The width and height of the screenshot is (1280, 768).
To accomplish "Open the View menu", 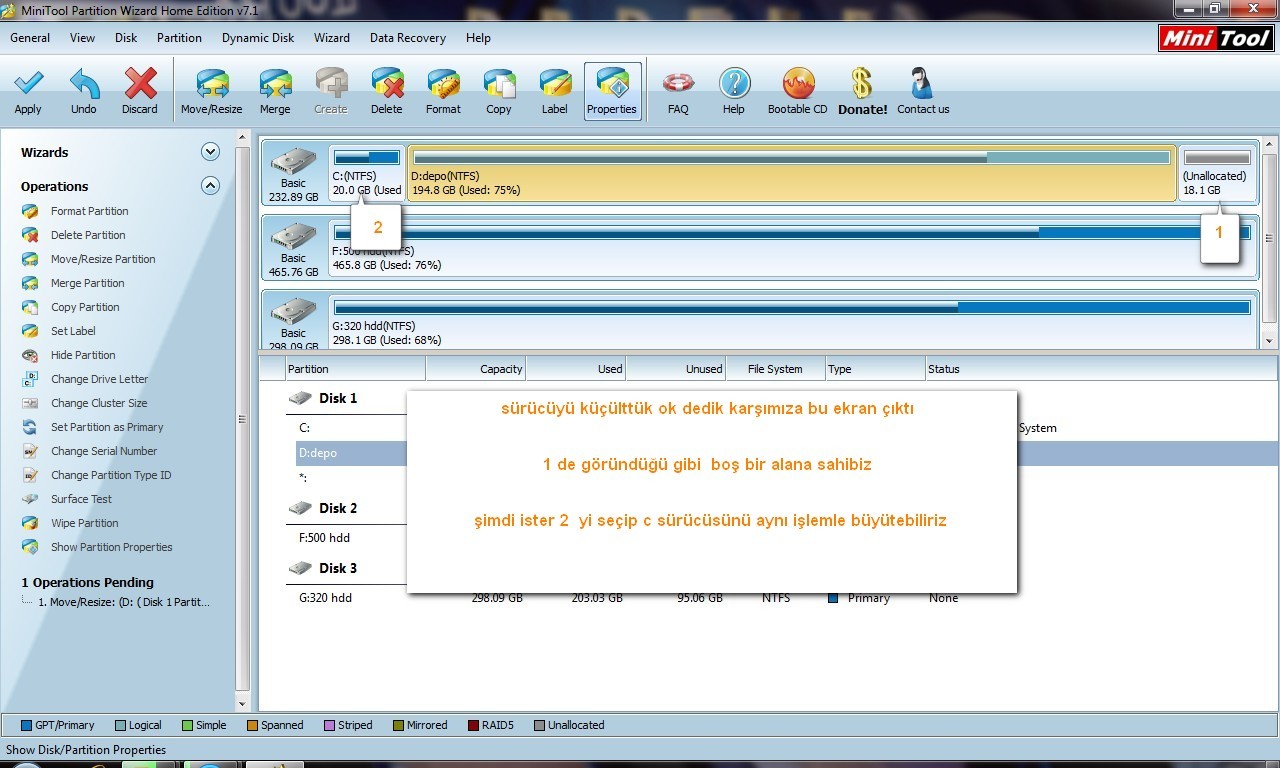I will (x=83, y=38).
